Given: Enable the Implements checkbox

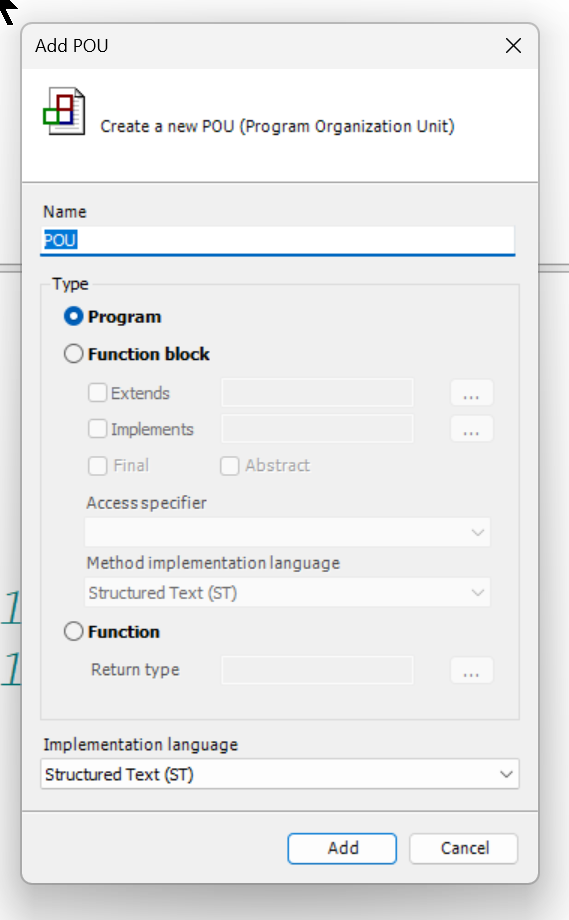Looking at the screenshot, I should point(97,429).
